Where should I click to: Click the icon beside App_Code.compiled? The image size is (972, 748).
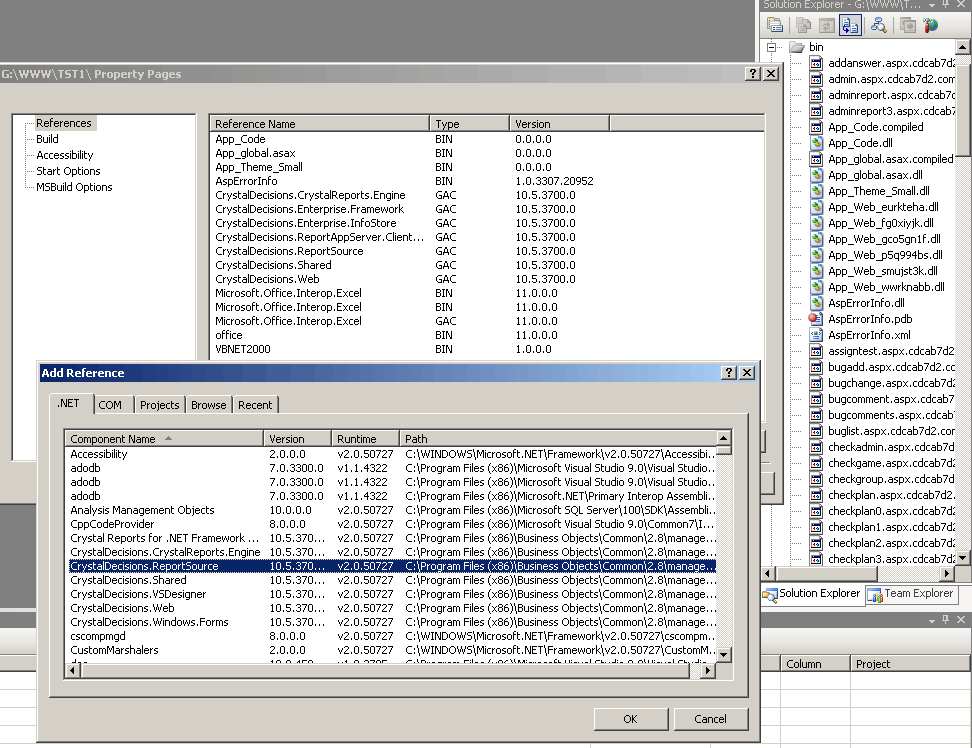tap(816, 127)
